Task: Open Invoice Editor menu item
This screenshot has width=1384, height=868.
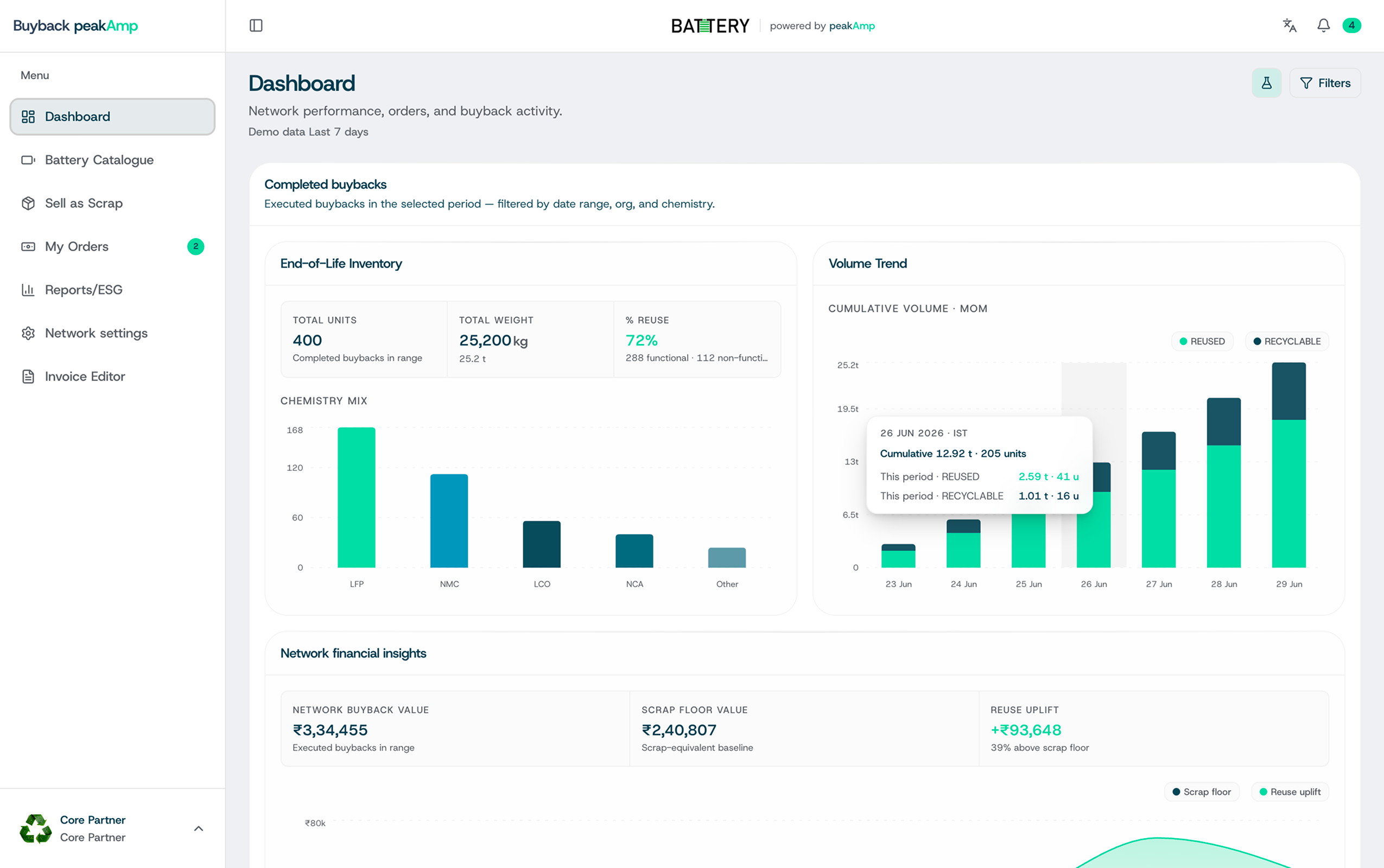Action: pos(112,376)
